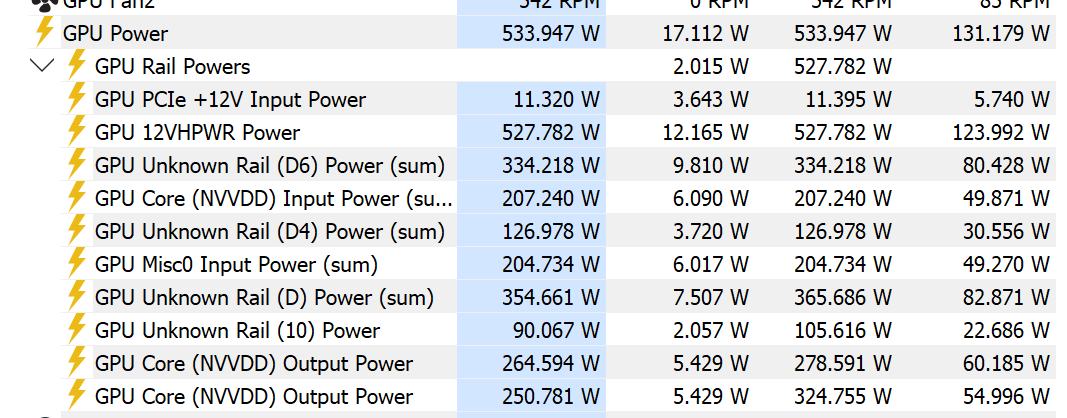Click average value 22.686 W
This screenshot has width=1067, height=418.
point(1006,331)
